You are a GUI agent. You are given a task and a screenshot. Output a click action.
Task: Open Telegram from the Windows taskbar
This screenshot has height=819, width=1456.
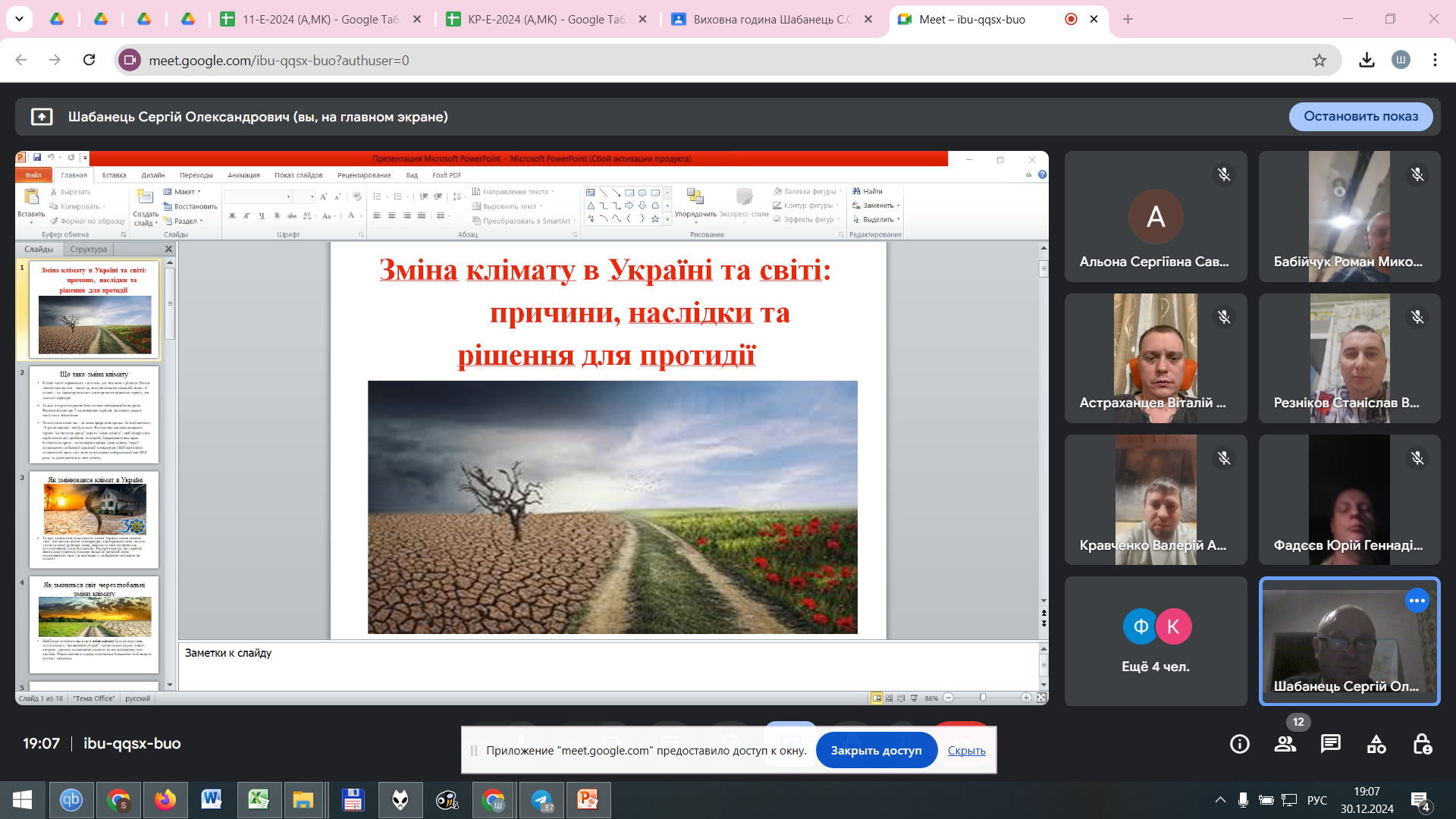(x=542, y=800)
